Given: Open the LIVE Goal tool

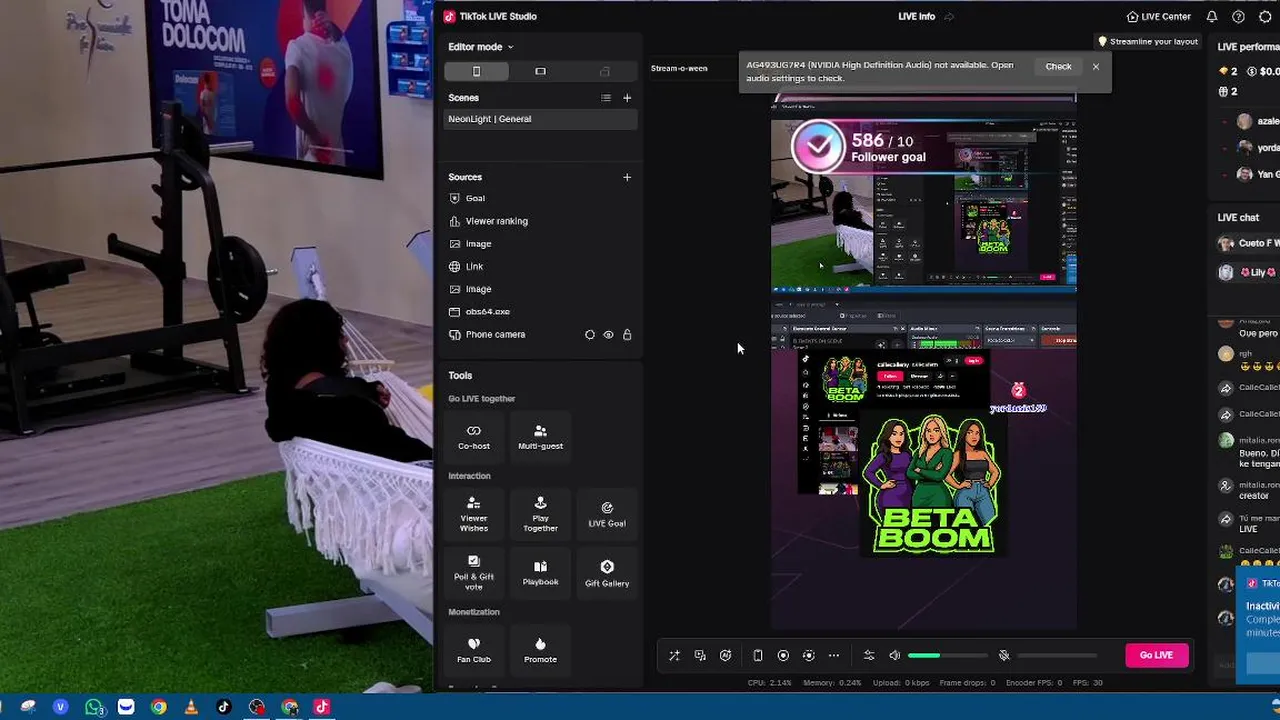Looking at the screenshot, I should pos(607,514).
